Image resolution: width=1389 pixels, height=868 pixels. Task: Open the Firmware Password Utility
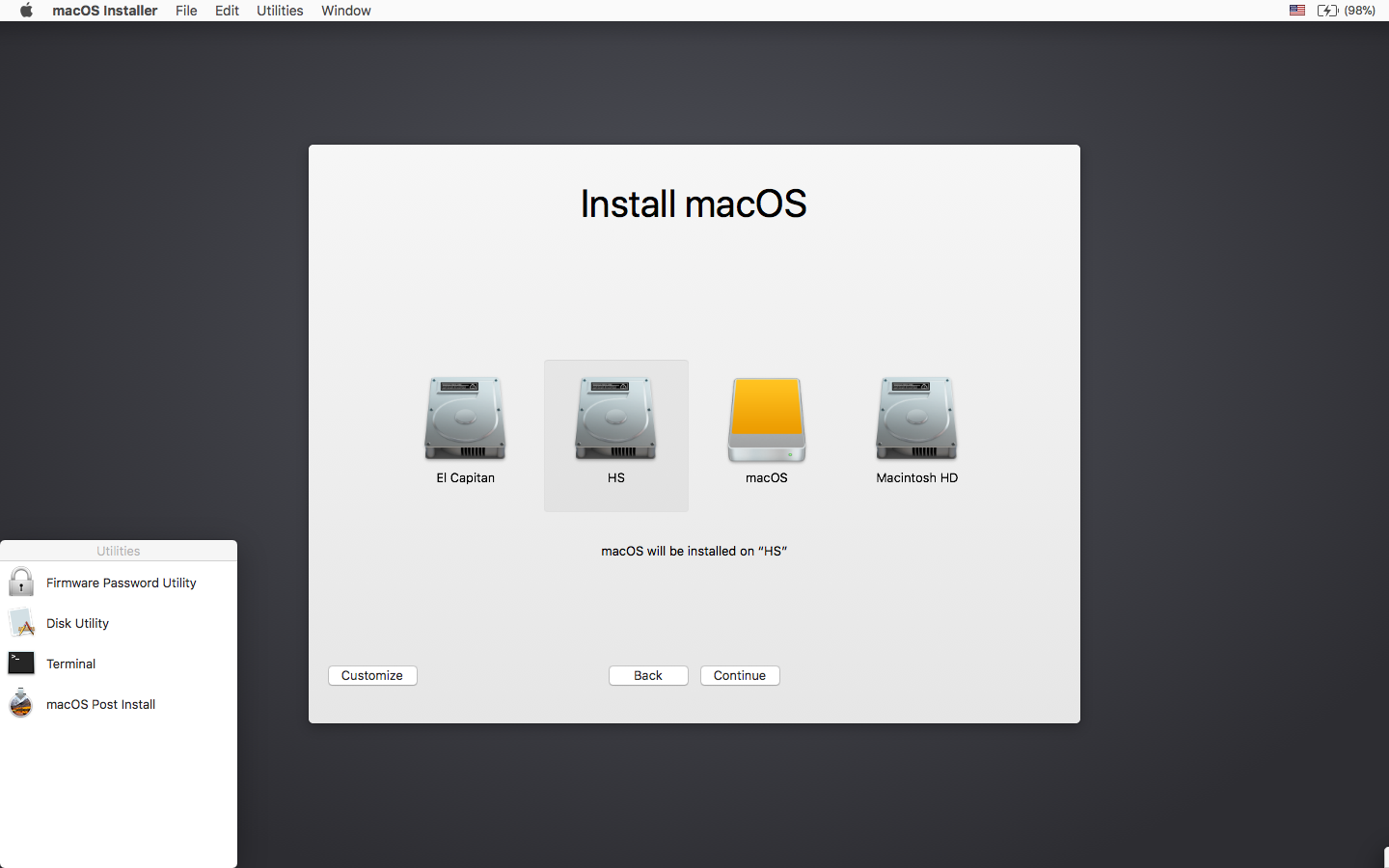click(x=121, y=583)
